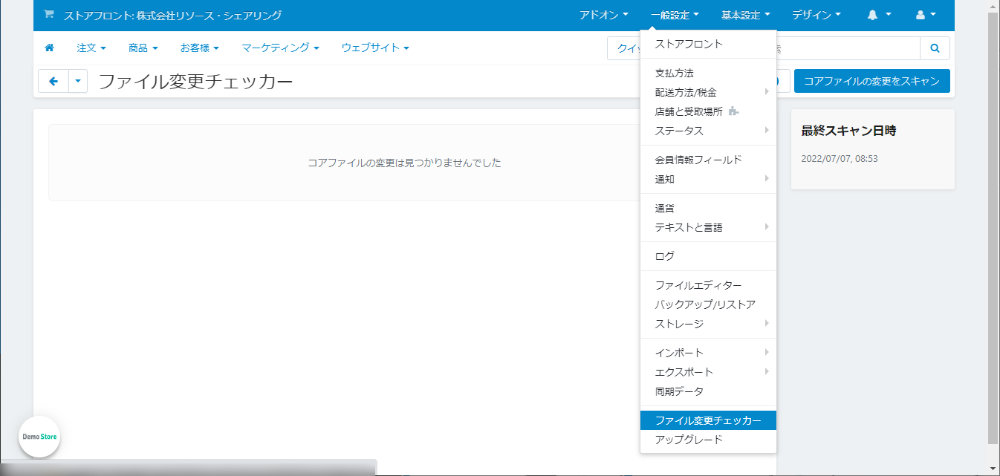Click the 2022/07/07, 08:53 scan timestamp
Screen dimensions: 1000x476
pos(839,159)
